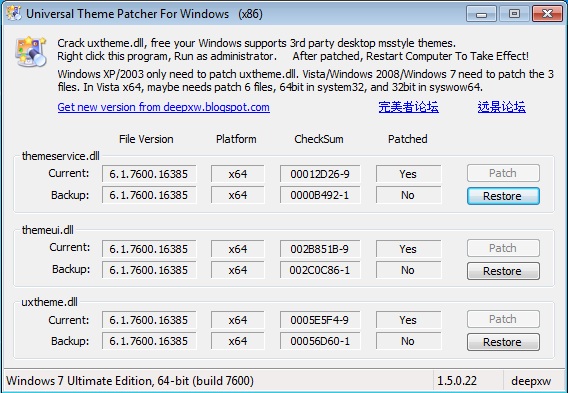Select themeui.dll backup file version field
The width and height of the screenshot is (568, 393).
(149, 270)
